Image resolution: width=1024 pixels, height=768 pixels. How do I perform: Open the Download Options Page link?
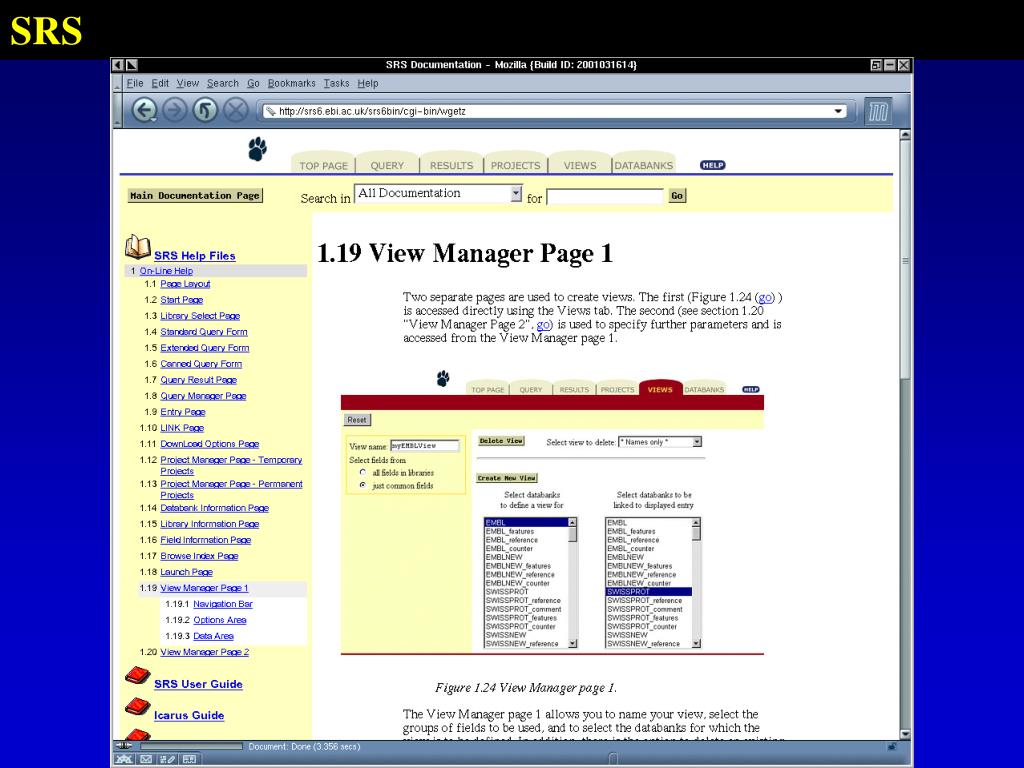[210, 443]
